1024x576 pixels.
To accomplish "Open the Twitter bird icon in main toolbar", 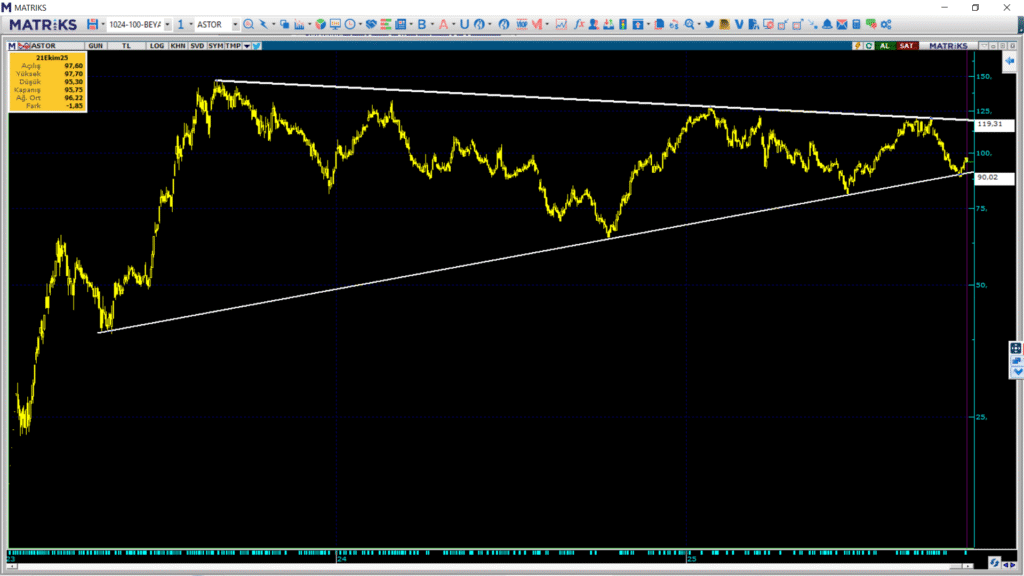I will coord(709,24).
